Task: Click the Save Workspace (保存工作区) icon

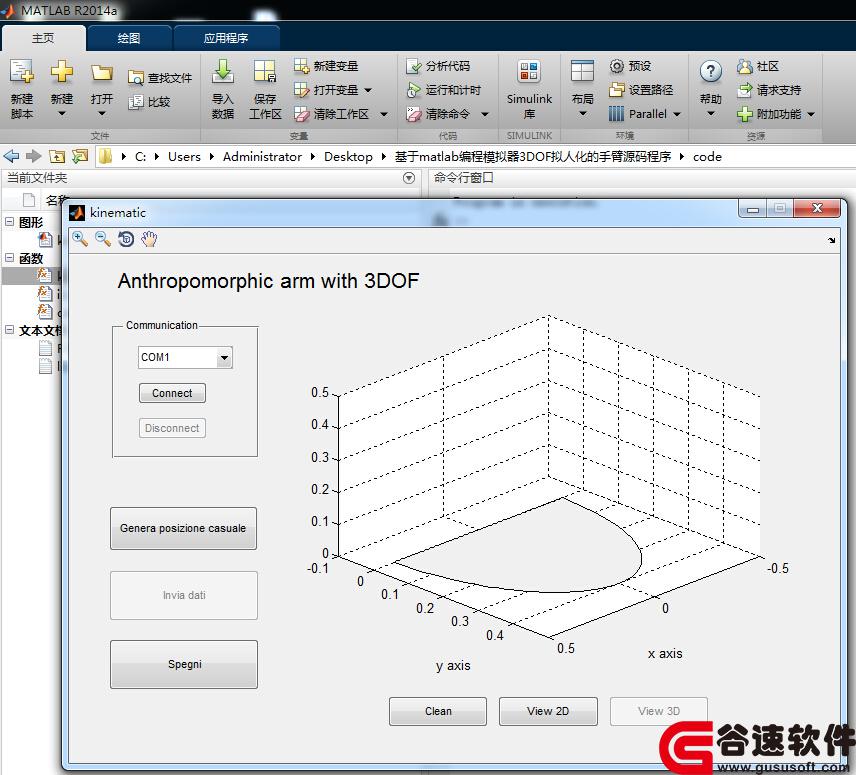Action: tap(265, 71)
